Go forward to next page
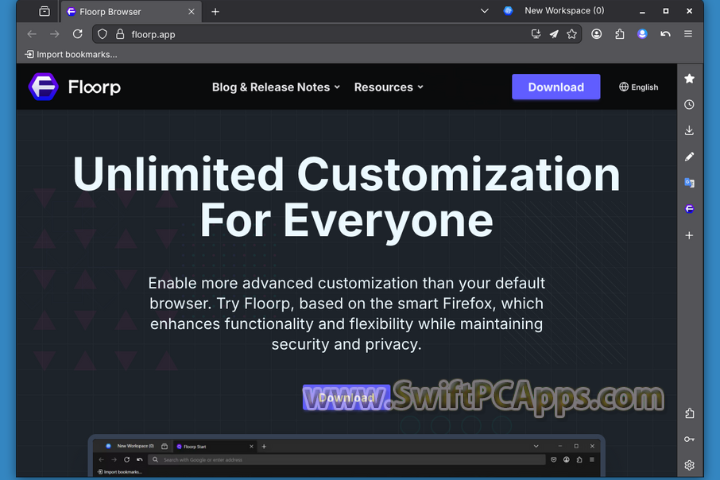 pyautogui.click(x=55, y=34)
